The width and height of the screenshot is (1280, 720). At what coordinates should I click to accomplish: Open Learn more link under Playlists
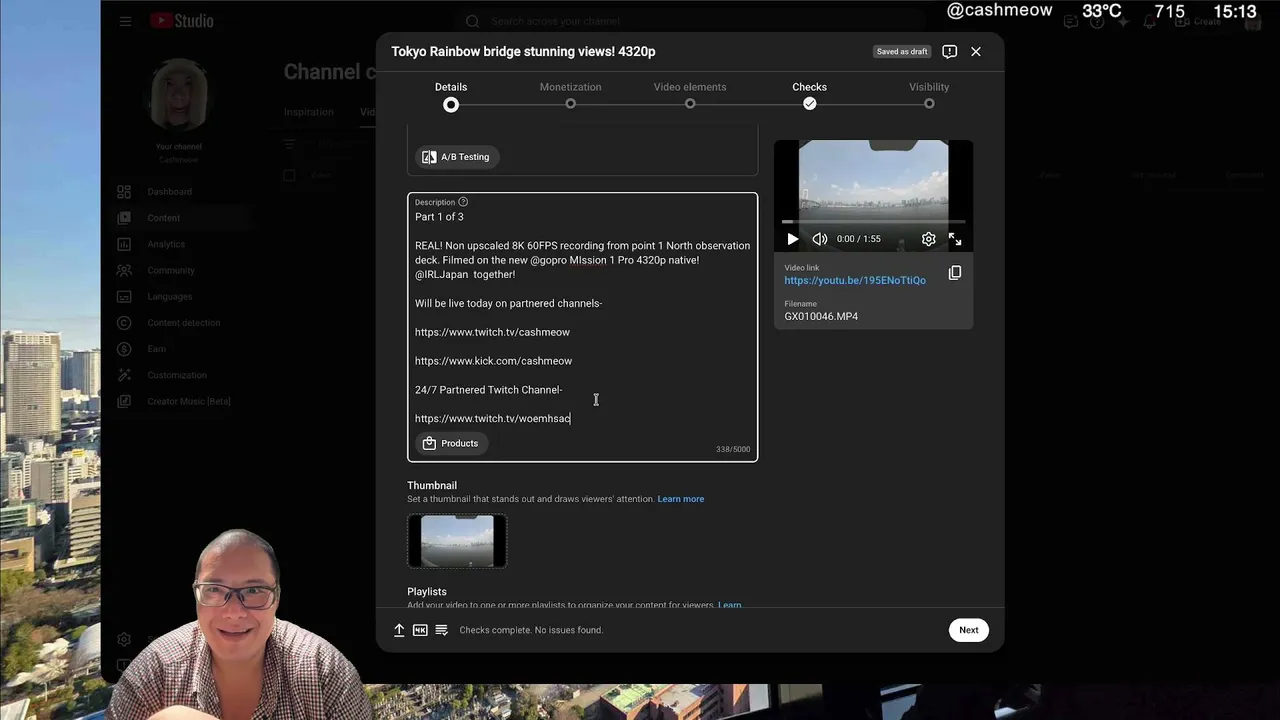(729, 605)
